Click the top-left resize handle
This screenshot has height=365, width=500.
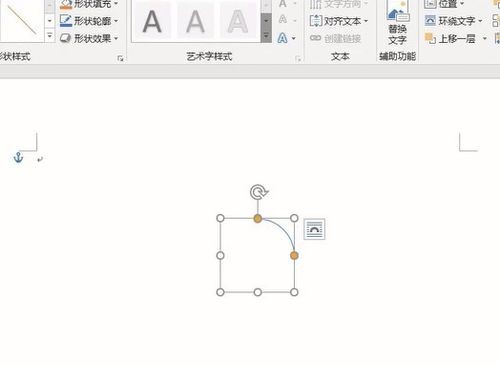click(220, 218)
